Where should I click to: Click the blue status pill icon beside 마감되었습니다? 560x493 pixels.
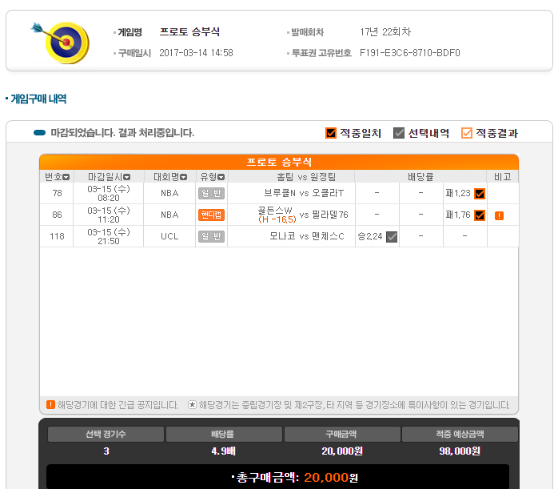39,133
